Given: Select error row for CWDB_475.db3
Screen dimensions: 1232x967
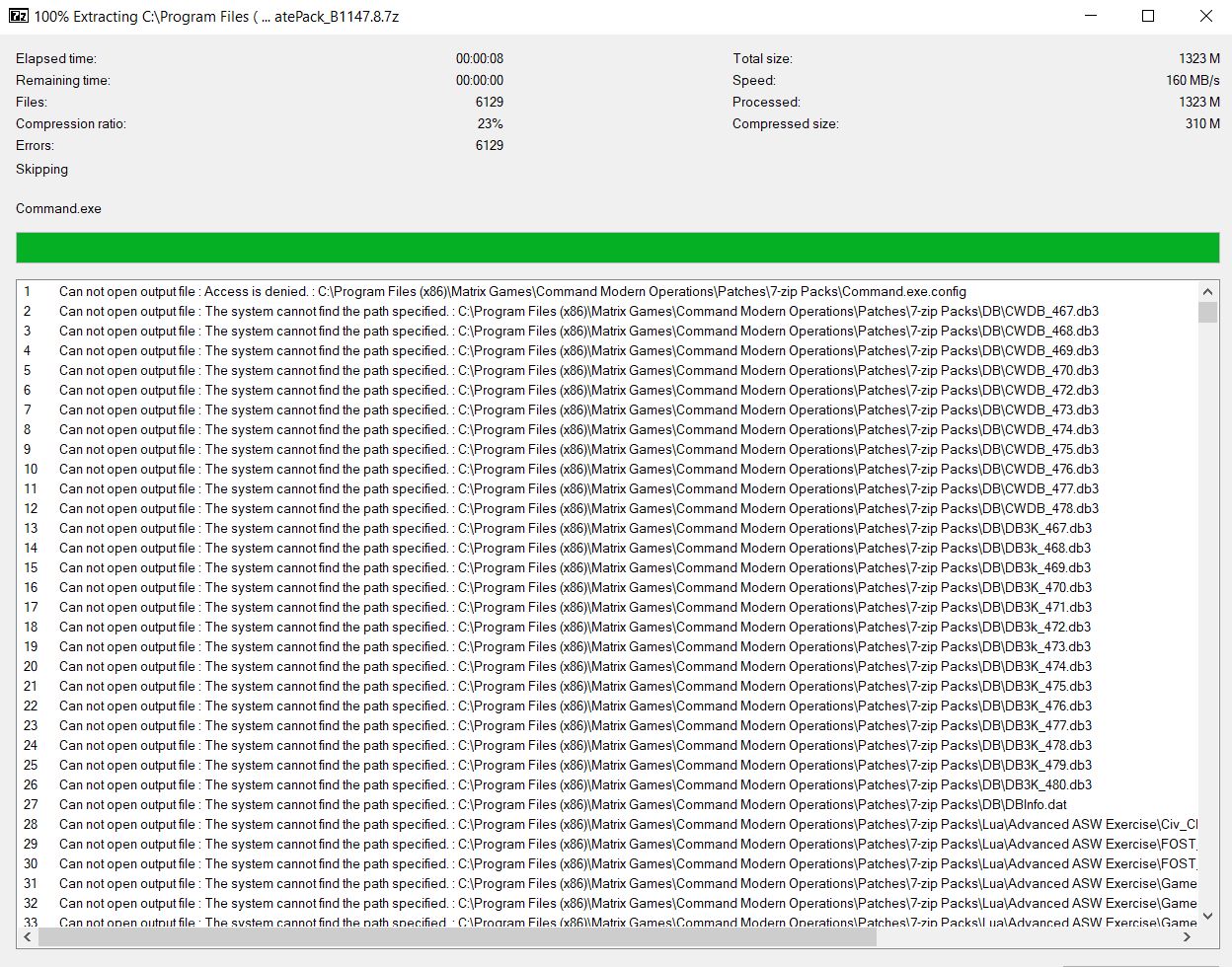Looking at the screenshot, I should coord(607,449).
